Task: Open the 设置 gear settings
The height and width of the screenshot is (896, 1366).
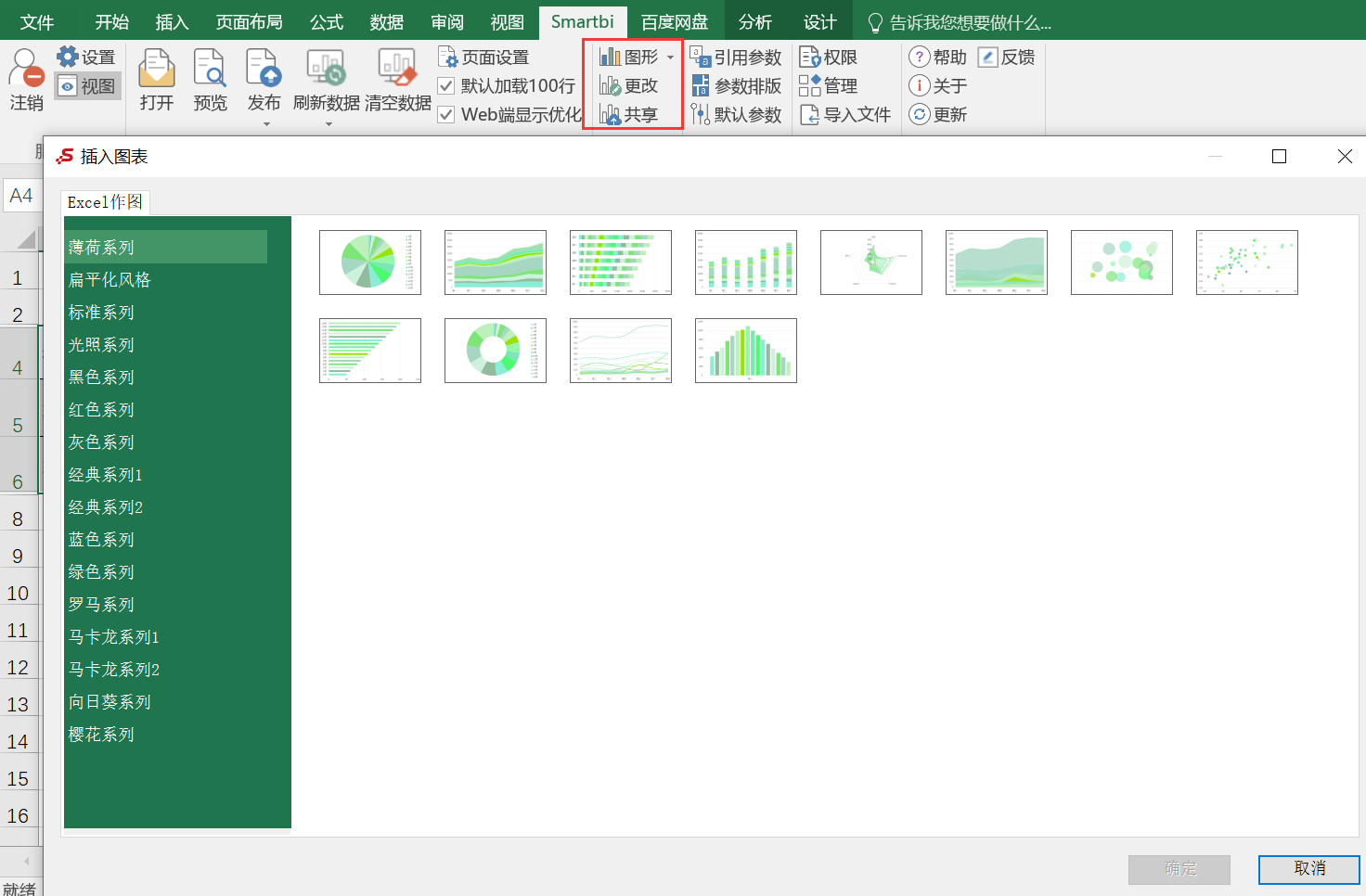Action: (85, 57)
